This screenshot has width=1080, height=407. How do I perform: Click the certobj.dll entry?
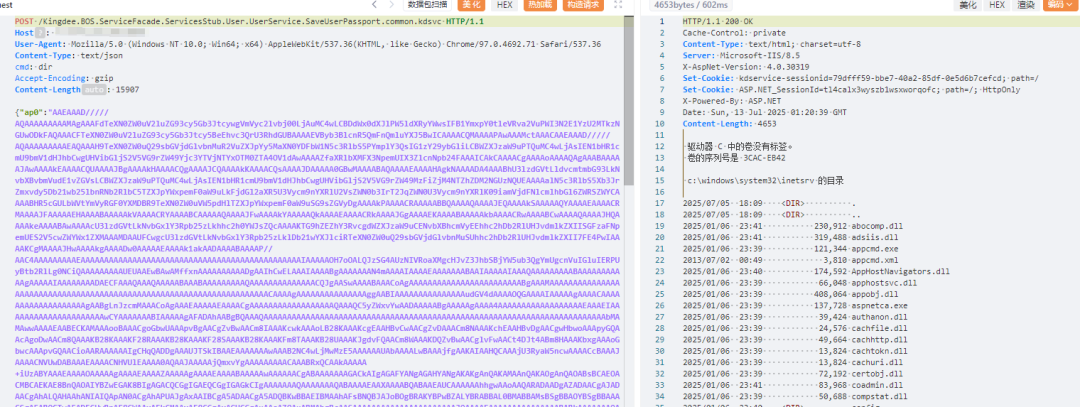tap(880, 374)
